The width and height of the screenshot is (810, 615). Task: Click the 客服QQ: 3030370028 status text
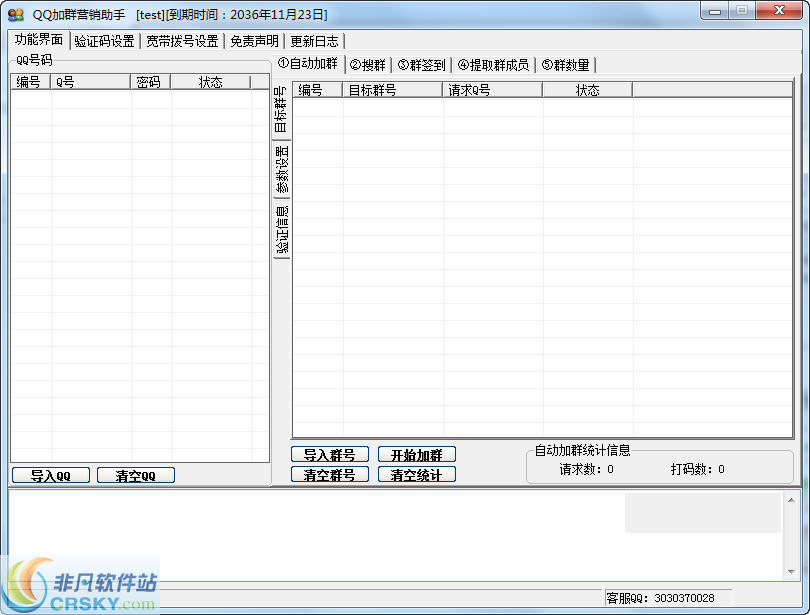click(661, 598)
